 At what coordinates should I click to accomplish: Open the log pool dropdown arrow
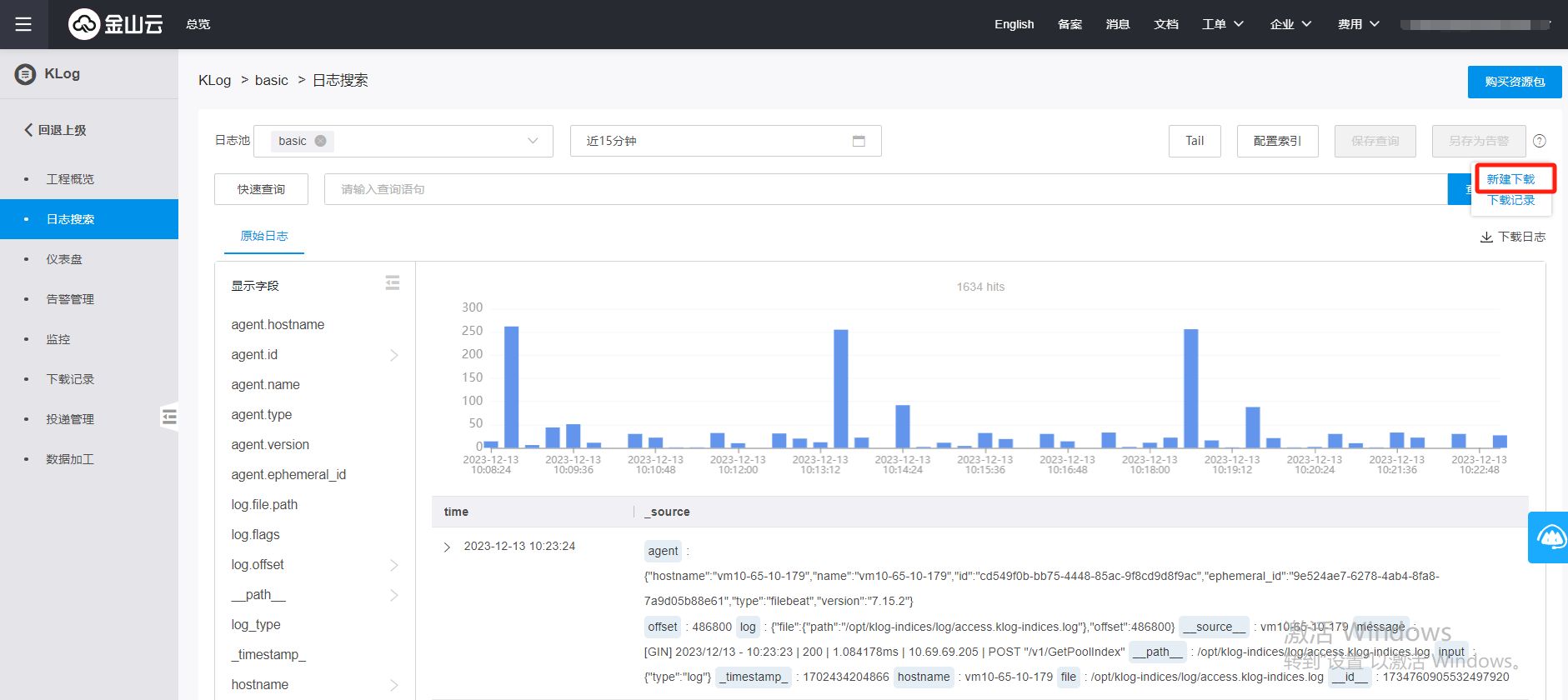tap(533, 141)
